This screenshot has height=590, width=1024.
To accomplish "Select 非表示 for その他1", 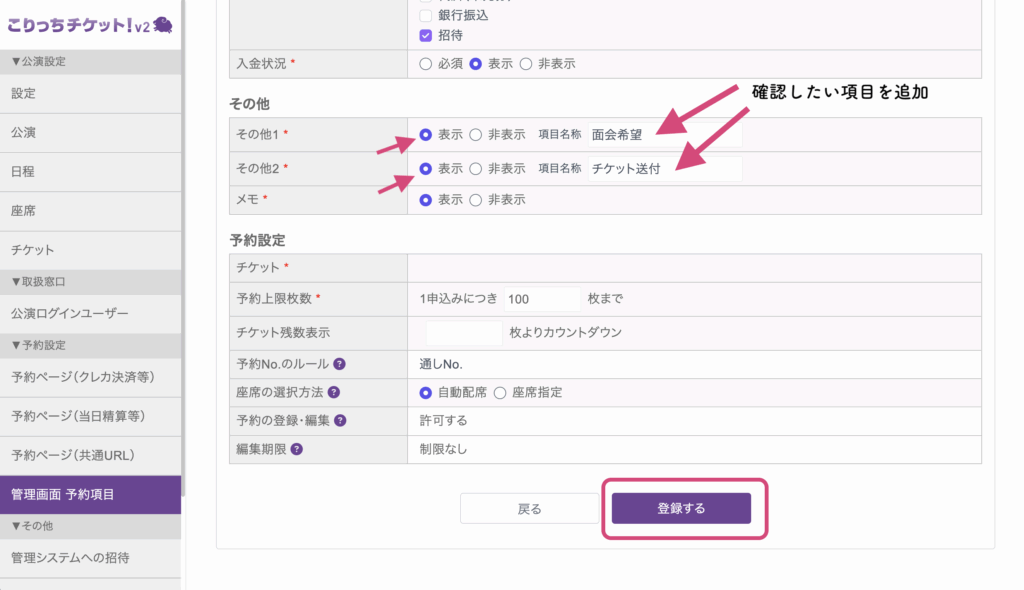I will (476, 135).
